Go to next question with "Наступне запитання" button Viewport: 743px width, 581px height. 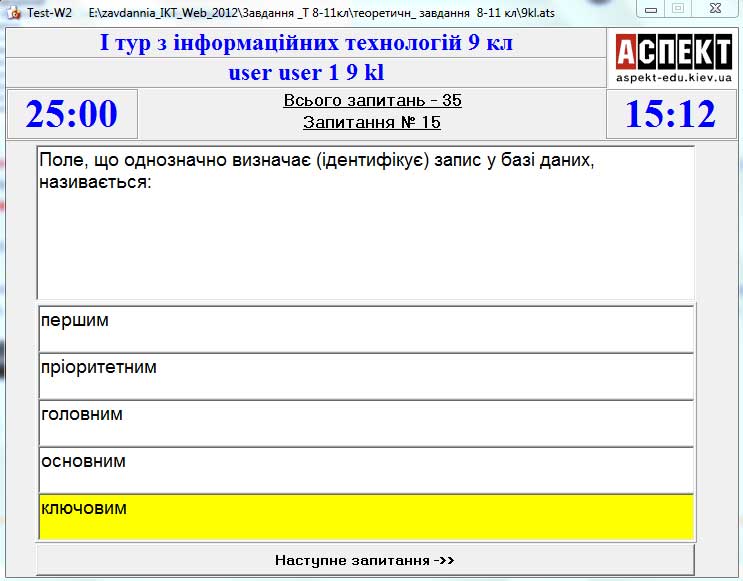point(365,560)
